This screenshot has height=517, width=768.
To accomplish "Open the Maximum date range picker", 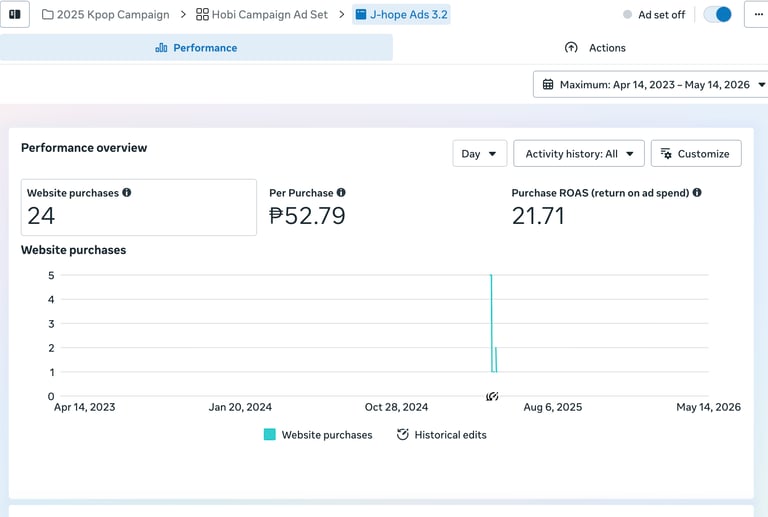I will tap(652, 85).
